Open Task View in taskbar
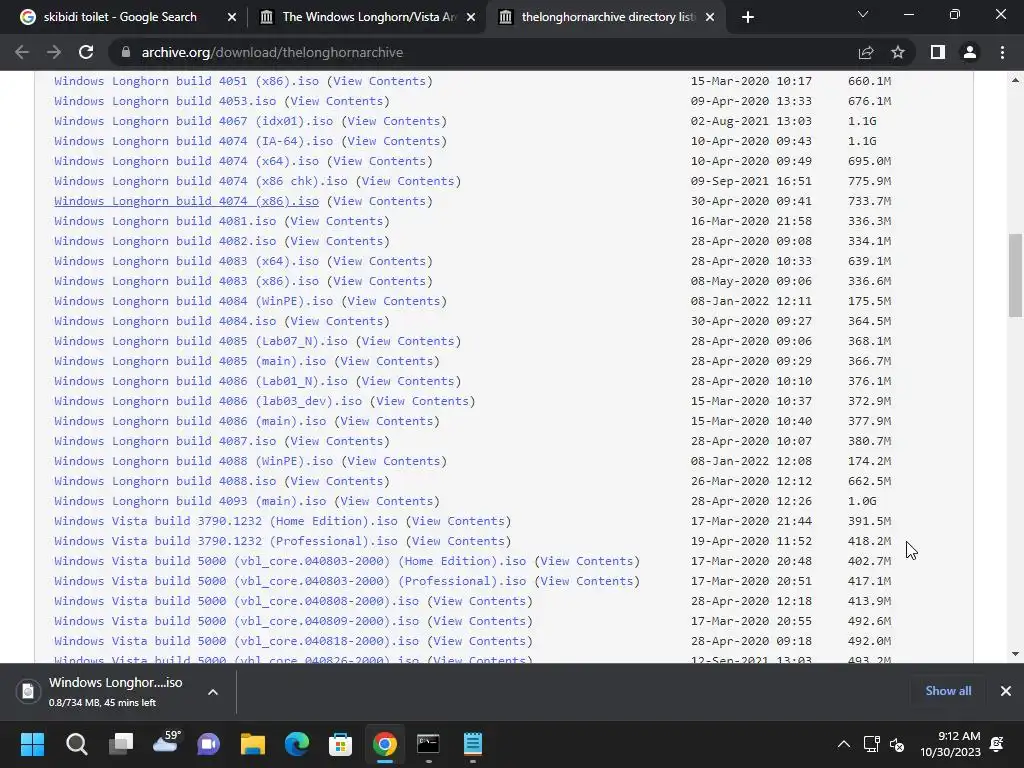 pos(121,744)
